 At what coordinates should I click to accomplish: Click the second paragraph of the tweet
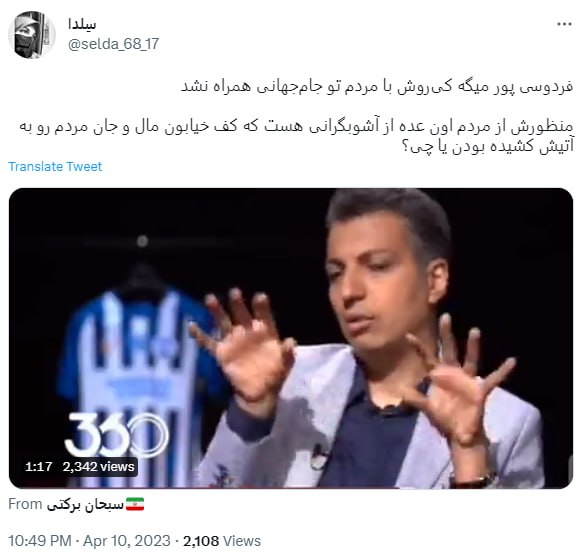point(296,136)
